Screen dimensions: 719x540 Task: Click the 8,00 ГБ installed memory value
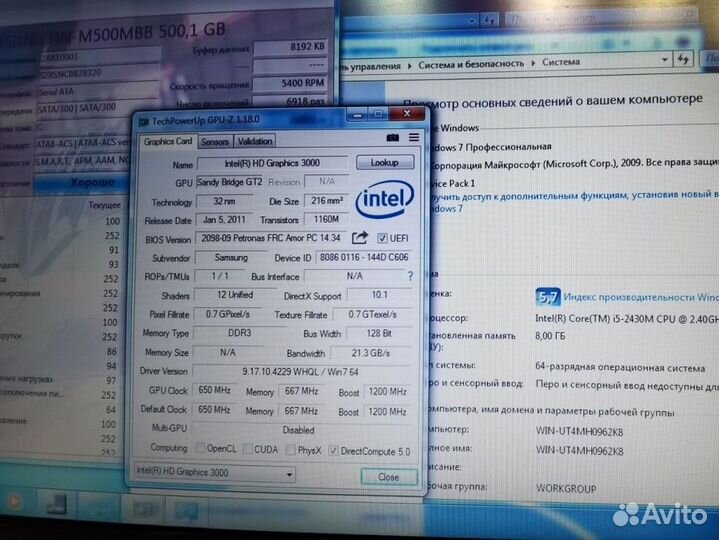pyautogui.click(x=550, y=336)
